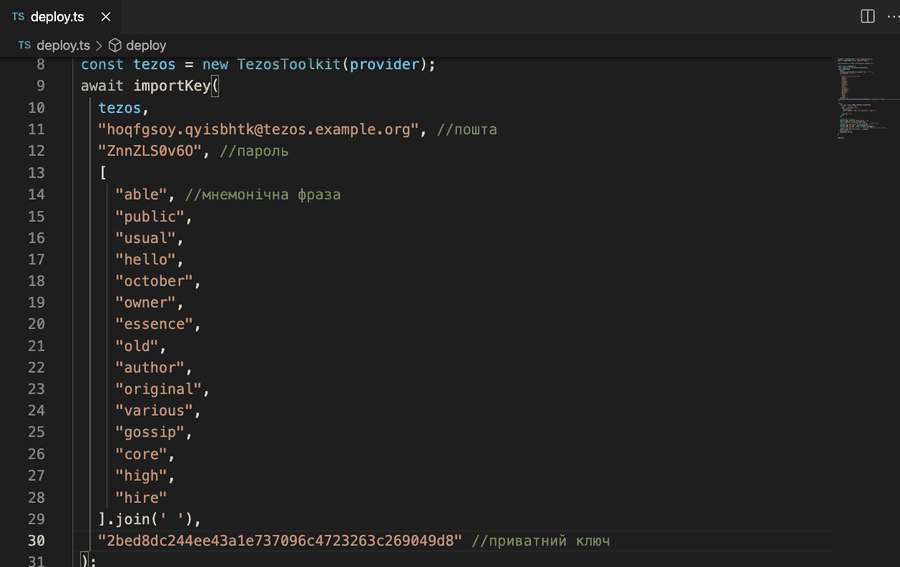Click line number 30 in the gutter
Viewport: 900px width, 567px height.
pyautogui.click(x=36, y=541)
